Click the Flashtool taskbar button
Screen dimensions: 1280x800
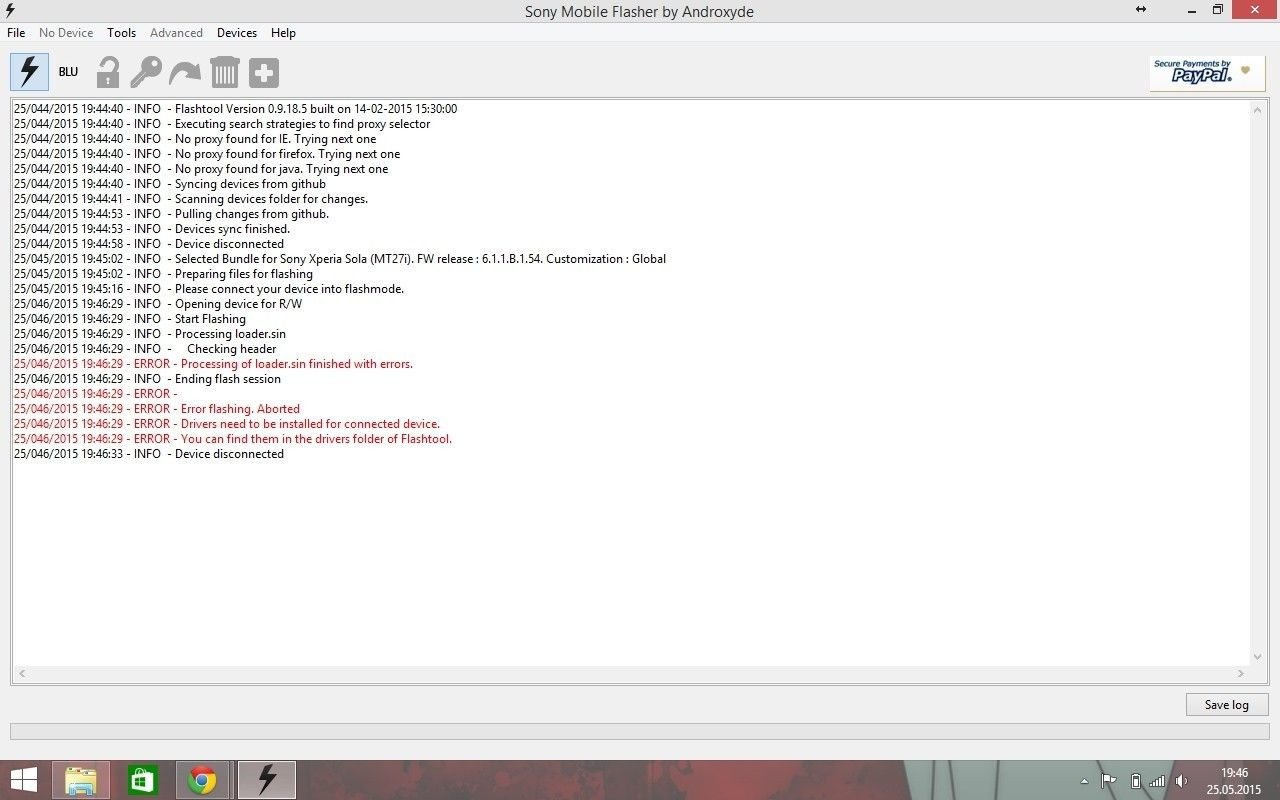(266, 780)
